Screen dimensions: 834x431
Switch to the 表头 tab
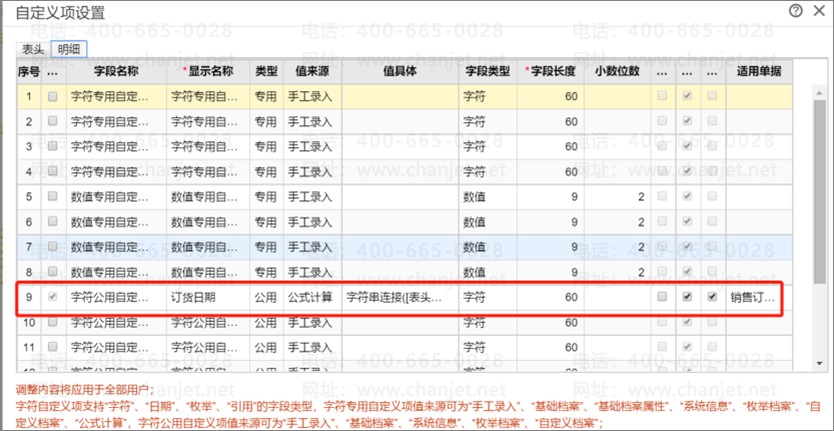(x=33, y=50)
